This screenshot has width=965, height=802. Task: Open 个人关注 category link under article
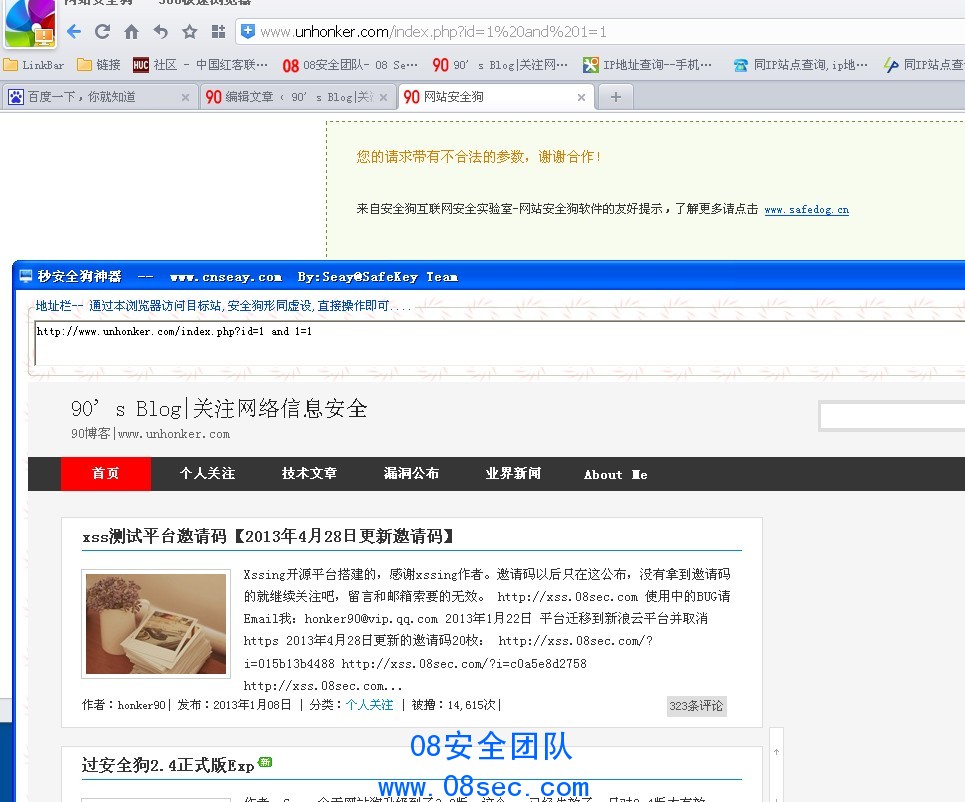point(369,705)
